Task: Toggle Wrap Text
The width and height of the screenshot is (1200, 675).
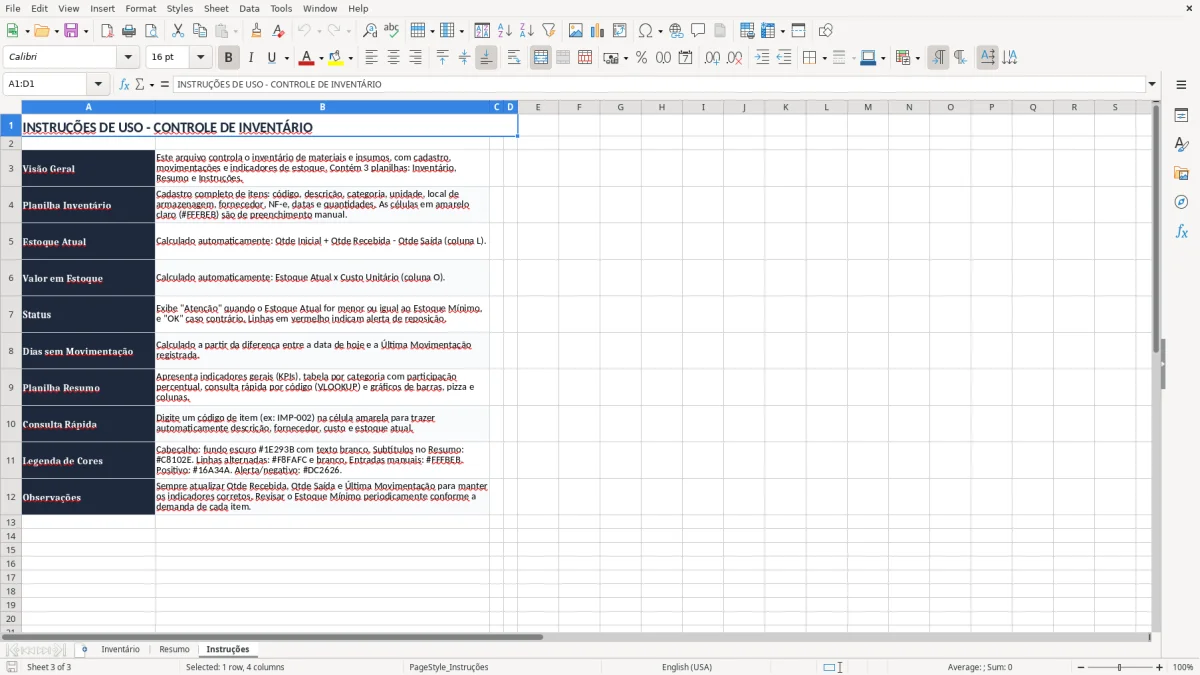Action: click(514, 58)
